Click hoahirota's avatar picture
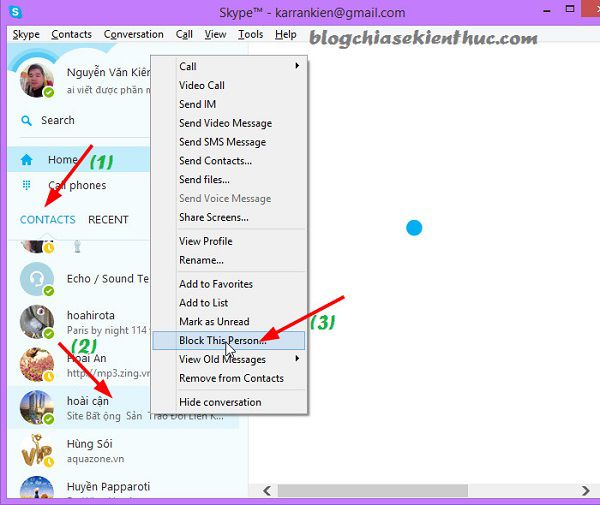The image size is (600, 505). click(x=37, y=322)
